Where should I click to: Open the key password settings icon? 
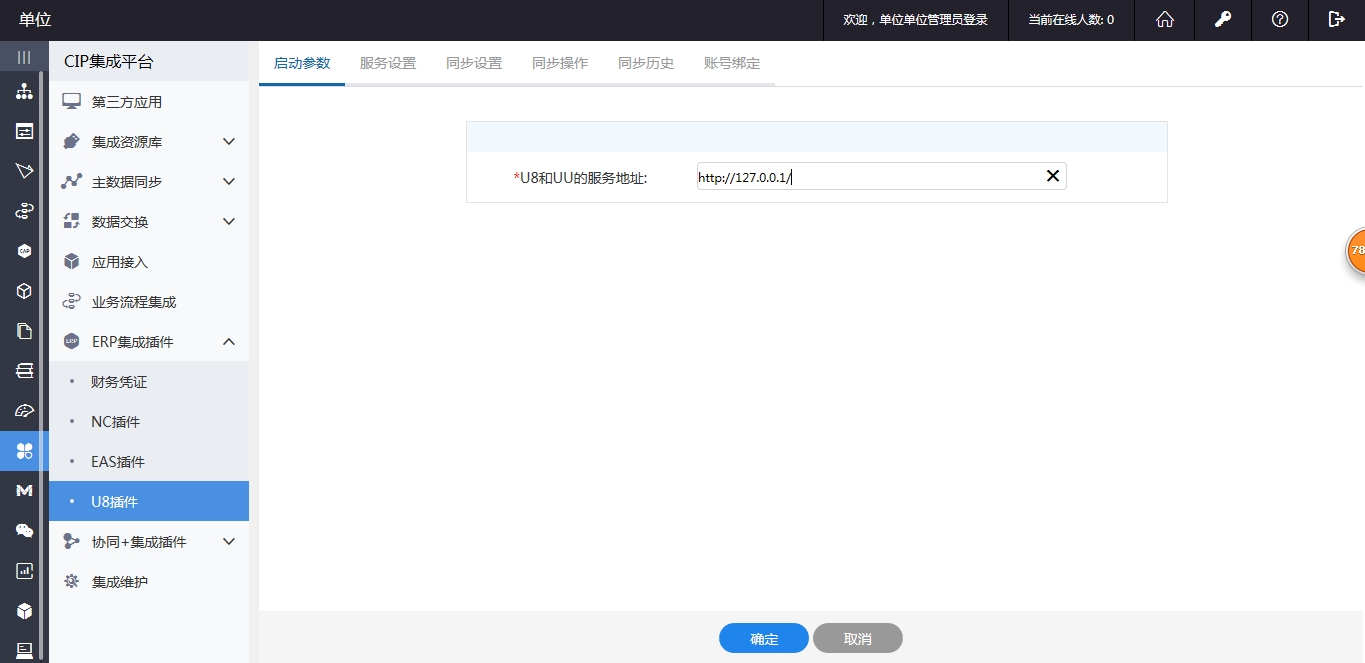[x=1222, y=20]
